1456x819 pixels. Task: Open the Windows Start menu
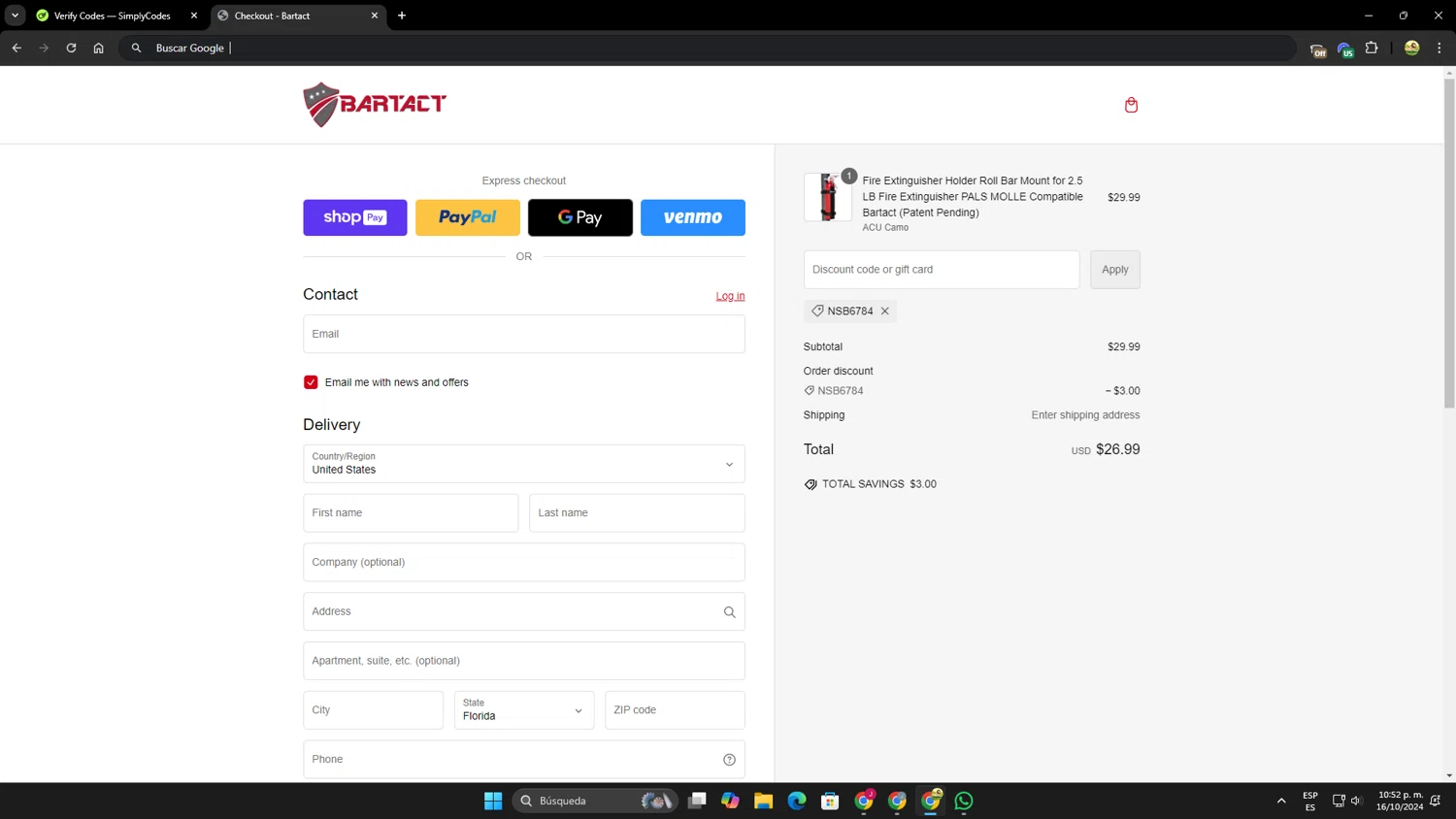pyautogui.click(x=493, y=801)
